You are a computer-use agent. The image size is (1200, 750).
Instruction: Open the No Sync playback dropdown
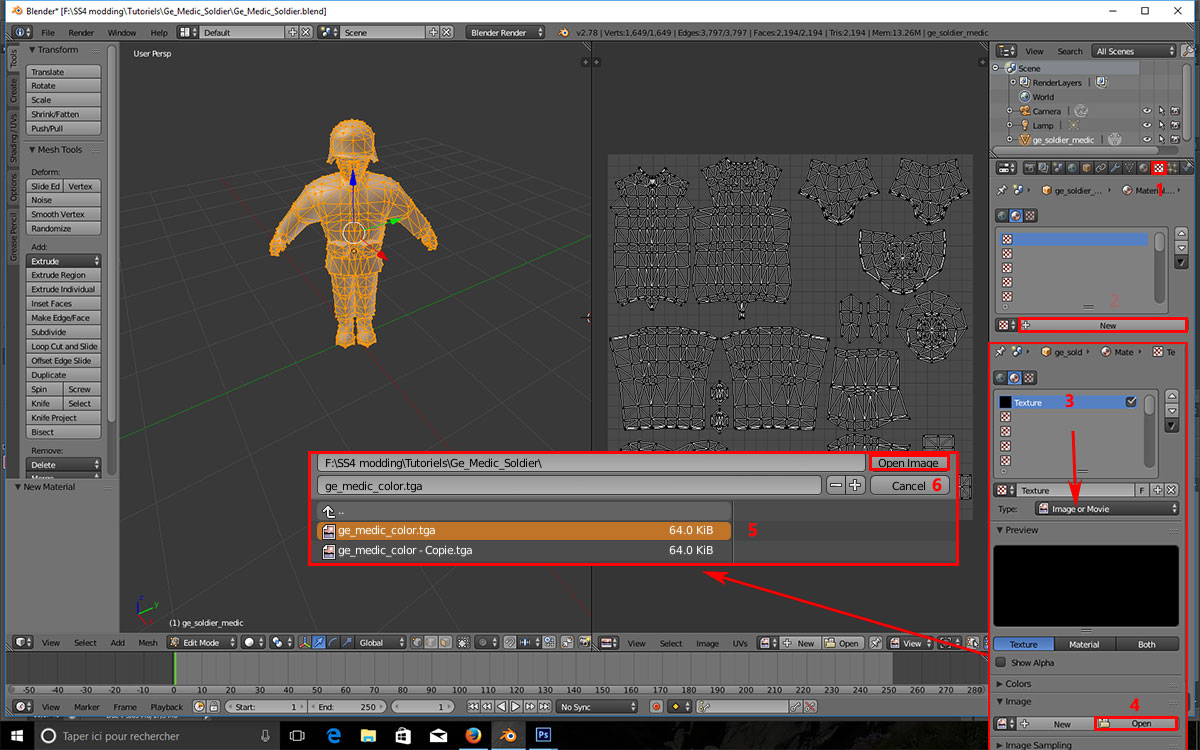(x=597, y=707)
